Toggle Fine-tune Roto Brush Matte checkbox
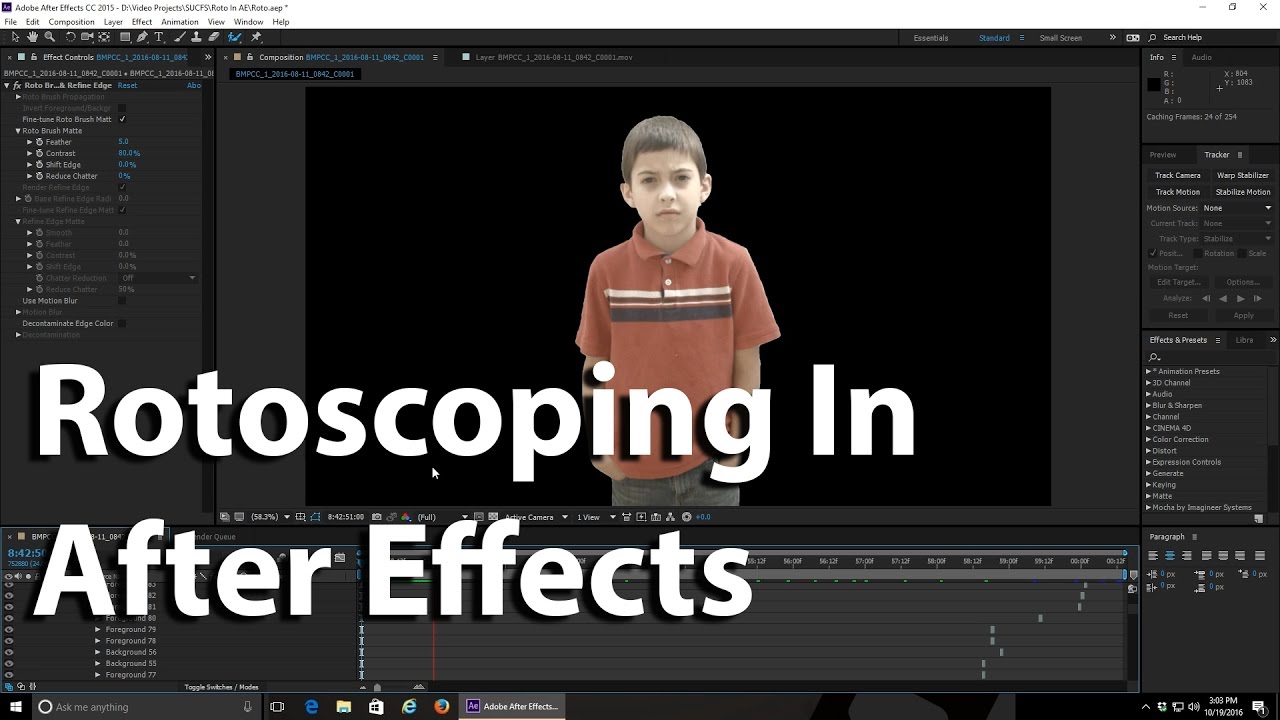1280x720 pixels. coord(122,119)
